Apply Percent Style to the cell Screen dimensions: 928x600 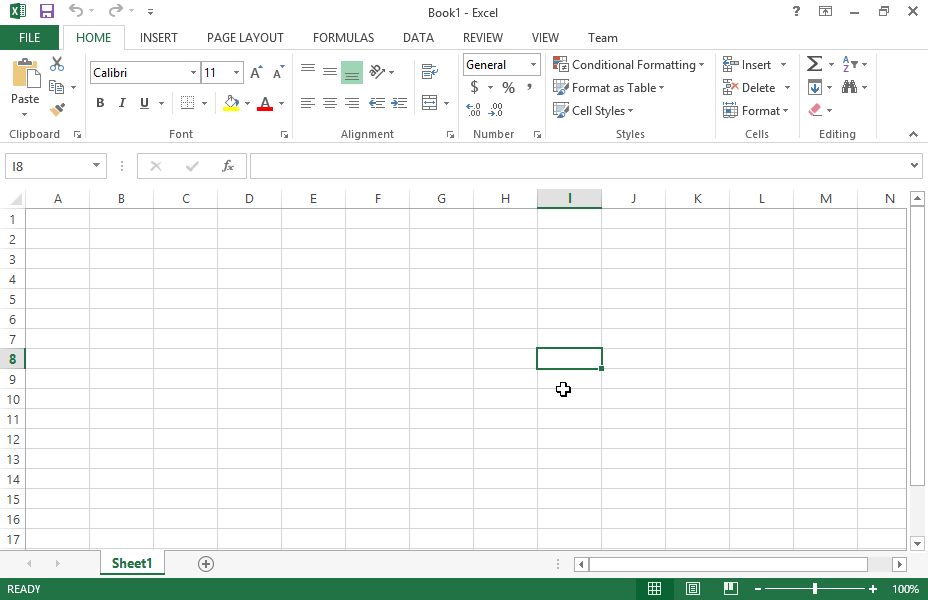(508, 88)
